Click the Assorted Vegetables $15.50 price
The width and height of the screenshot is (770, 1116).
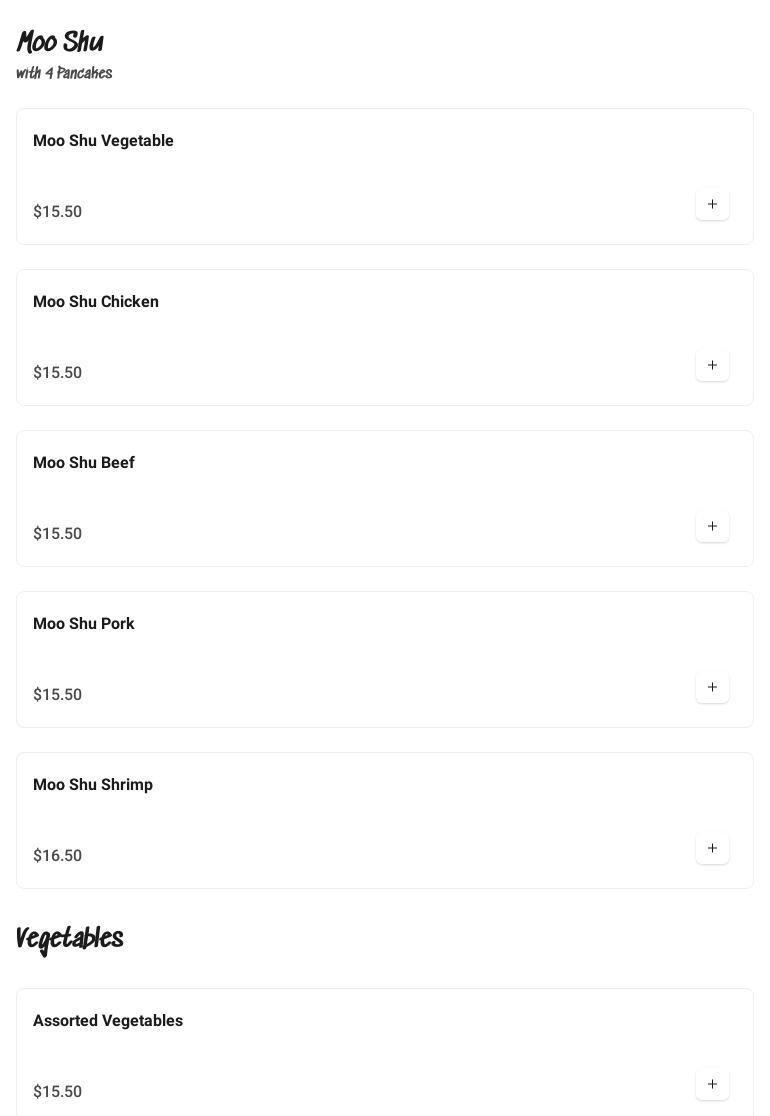click(58, 1092)
